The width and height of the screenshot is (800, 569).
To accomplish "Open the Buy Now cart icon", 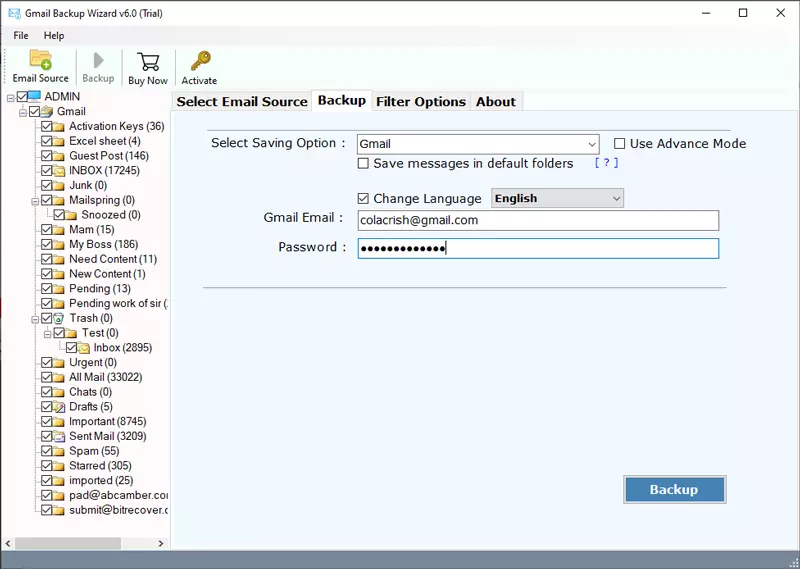I will tap(148, 62).
